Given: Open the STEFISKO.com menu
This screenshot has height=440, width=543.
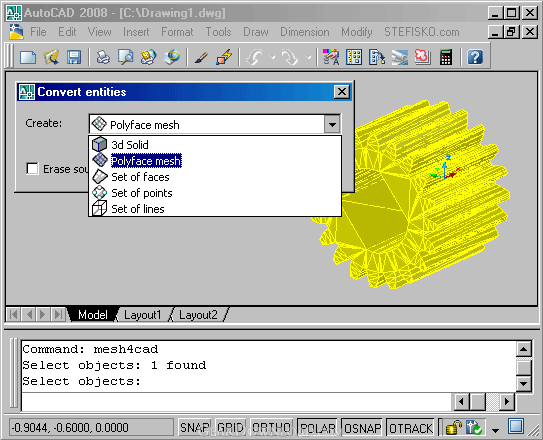Looking at the screenshot, I should [x=421, y=32].
